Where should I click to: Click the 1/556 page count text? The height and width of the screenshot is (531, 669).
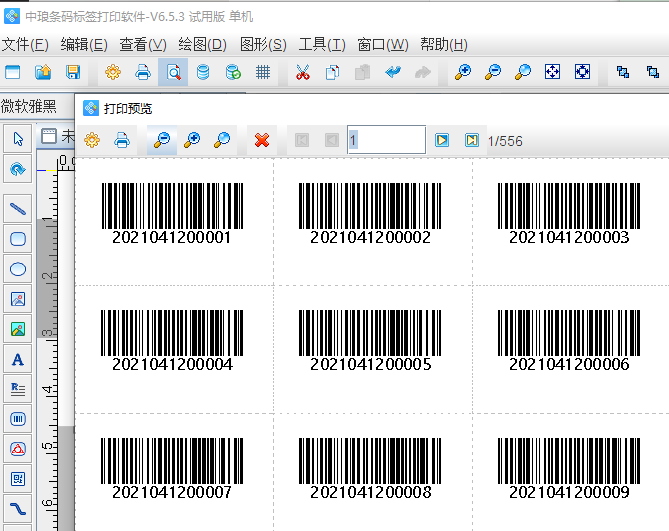pos(505,141)
